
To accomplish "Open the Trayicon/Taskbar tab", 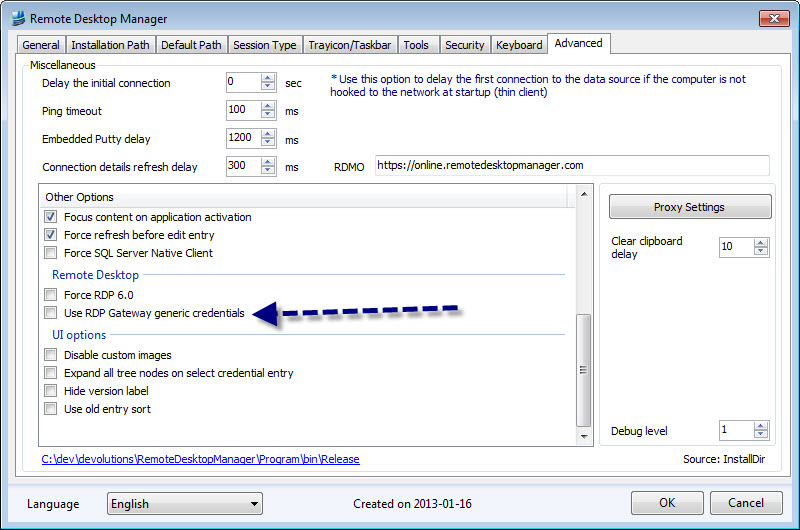I will (349, 45).
